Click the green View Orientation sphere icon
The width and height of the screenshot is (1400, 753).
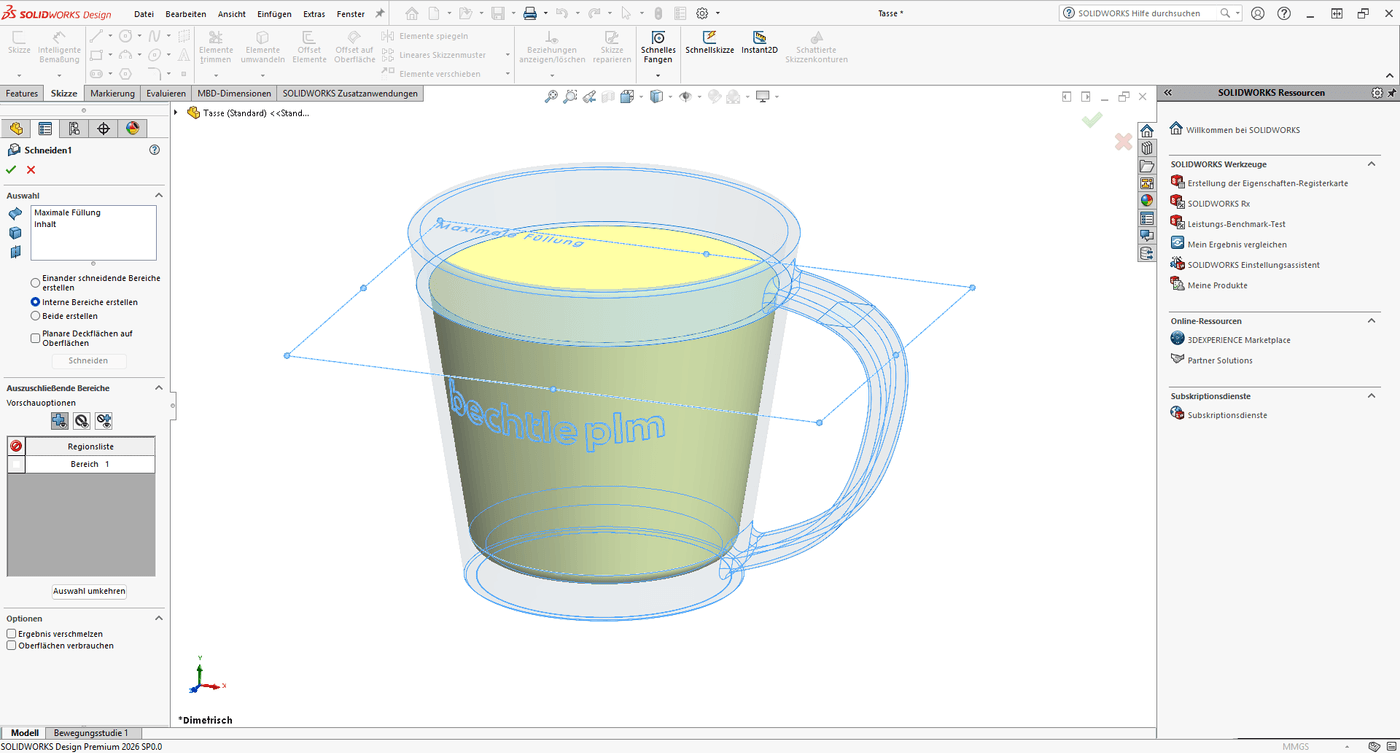click(1146, 199)
